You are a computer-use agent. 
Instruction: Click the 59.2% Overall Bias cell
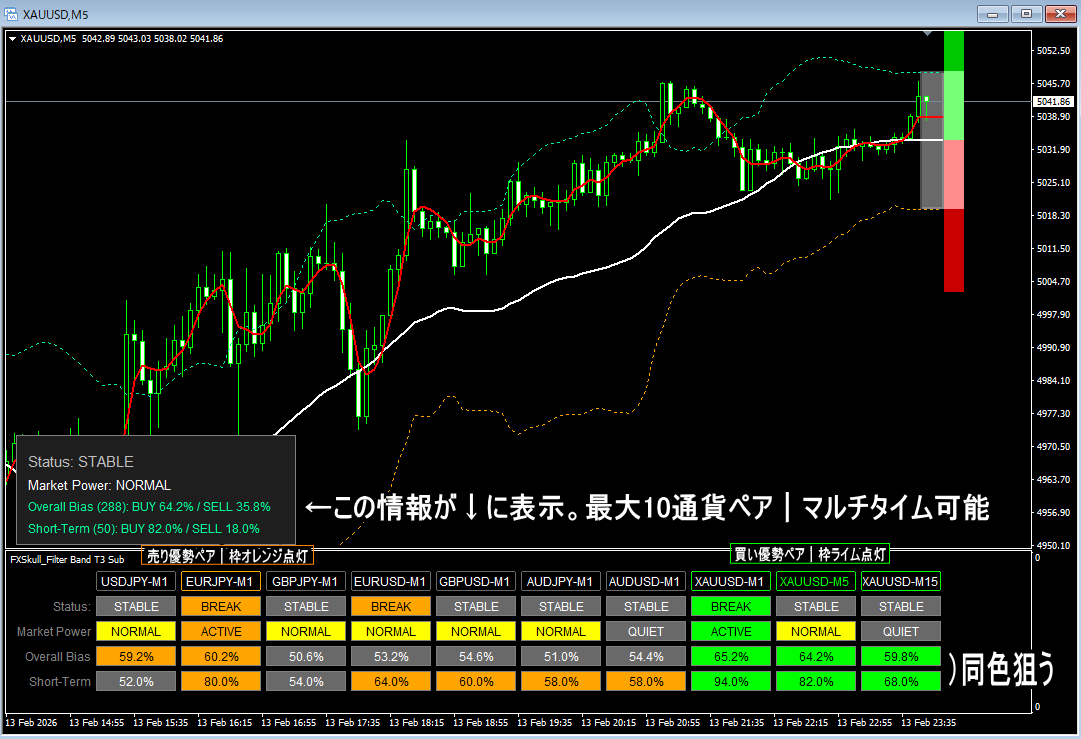136,657
